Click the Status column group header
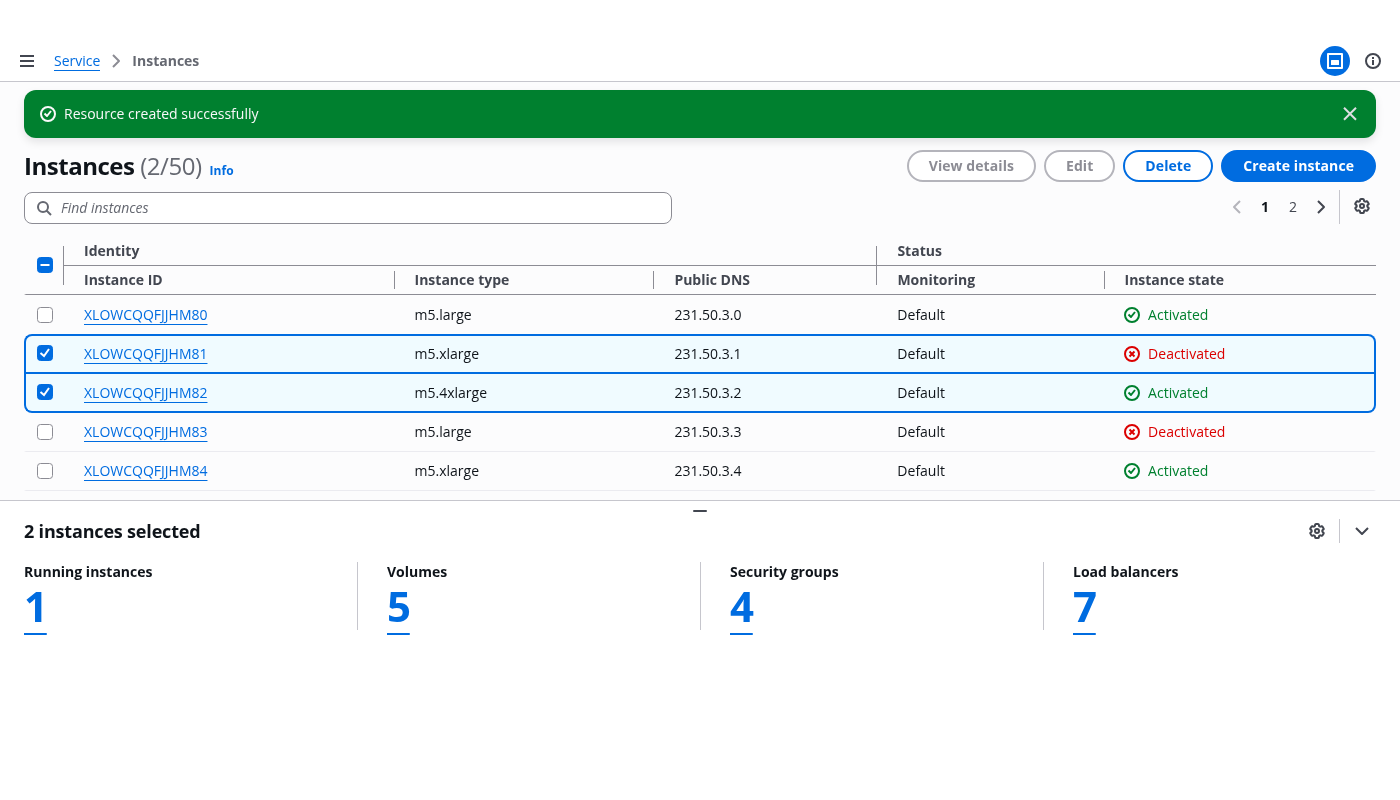1400x800 pixels. pyautogui.click(x=920, y=251)
